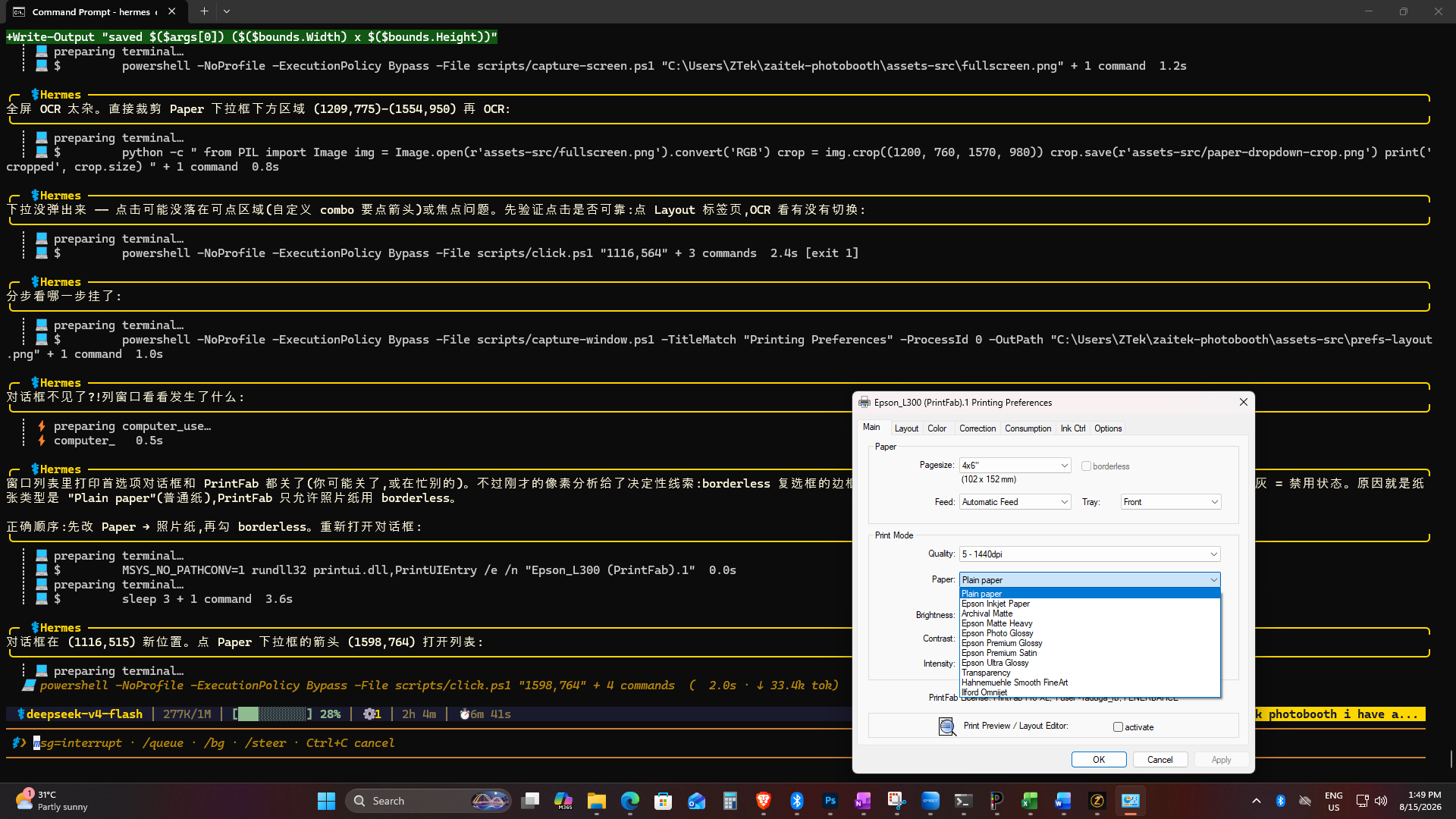Switch to the Options tab

(1108, 428)
